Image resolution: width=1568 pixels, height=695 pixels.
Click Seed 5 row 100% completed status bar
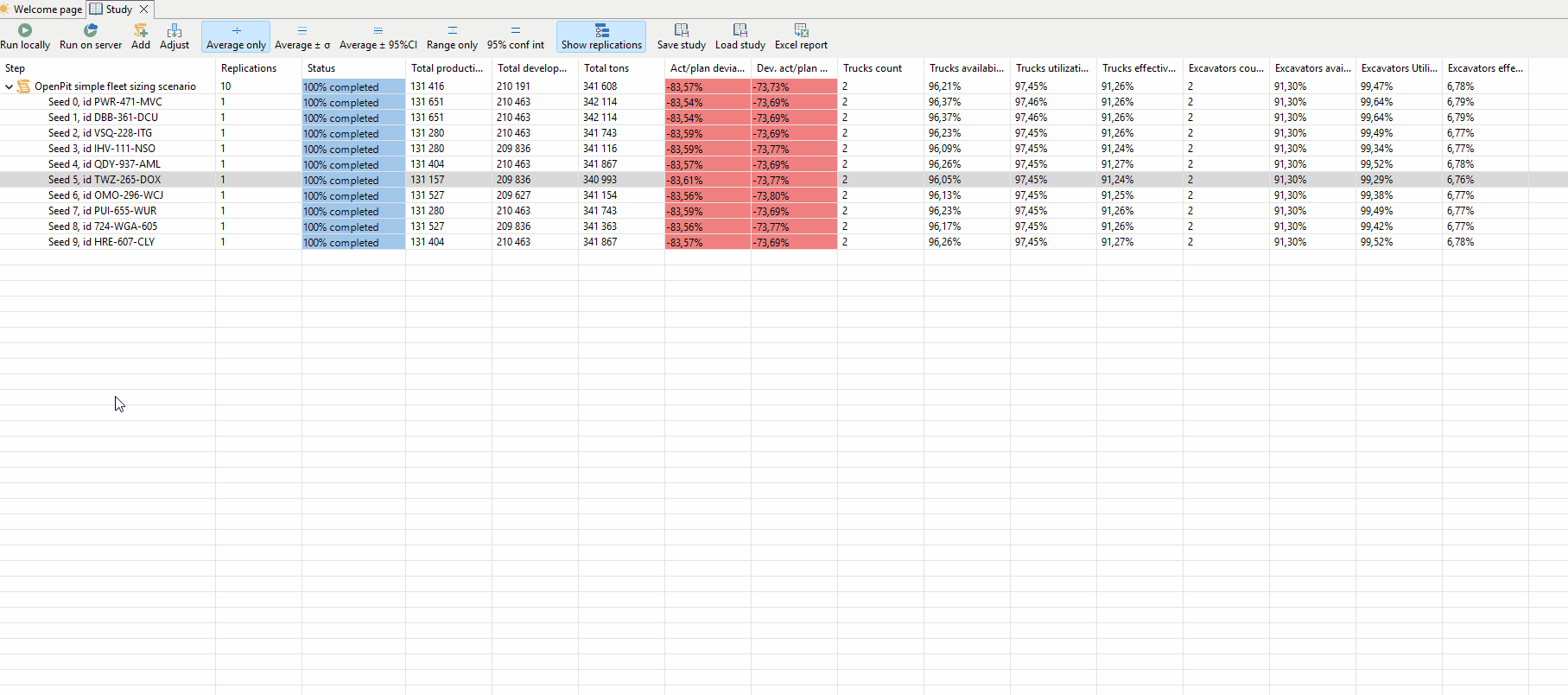pos(353,180)
